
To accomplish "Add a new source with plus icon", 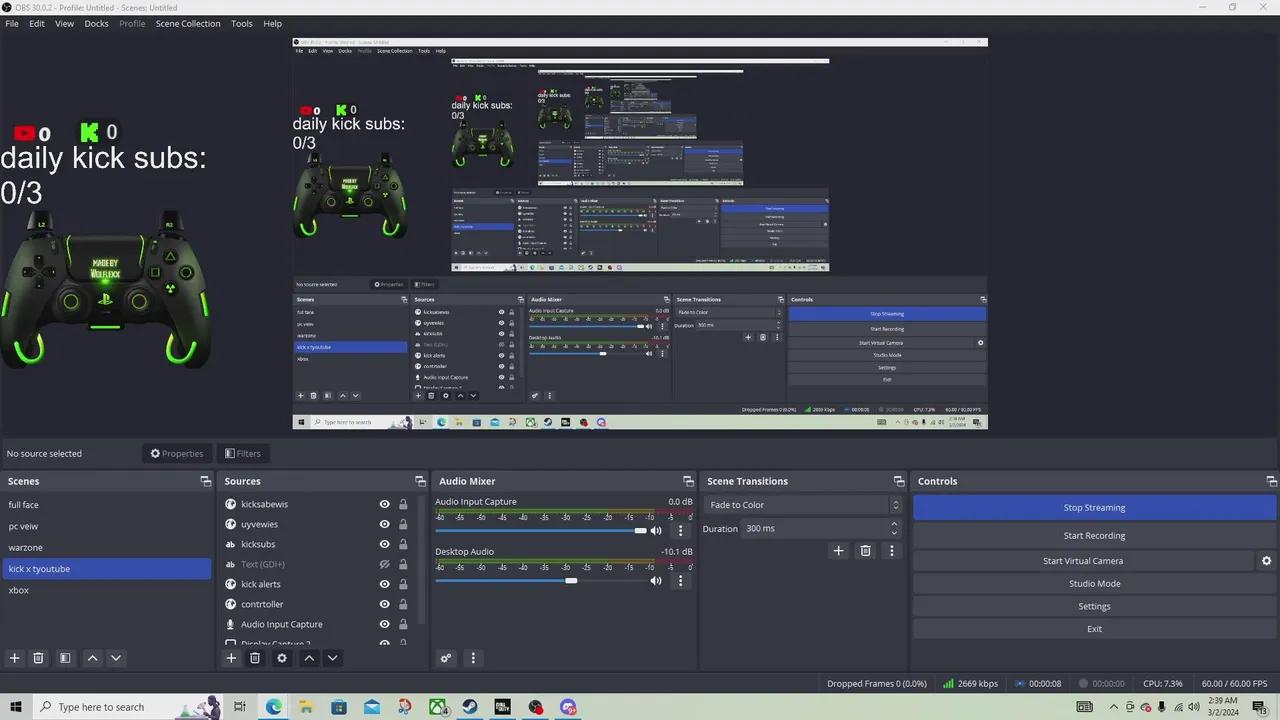I will pos(231,658).
